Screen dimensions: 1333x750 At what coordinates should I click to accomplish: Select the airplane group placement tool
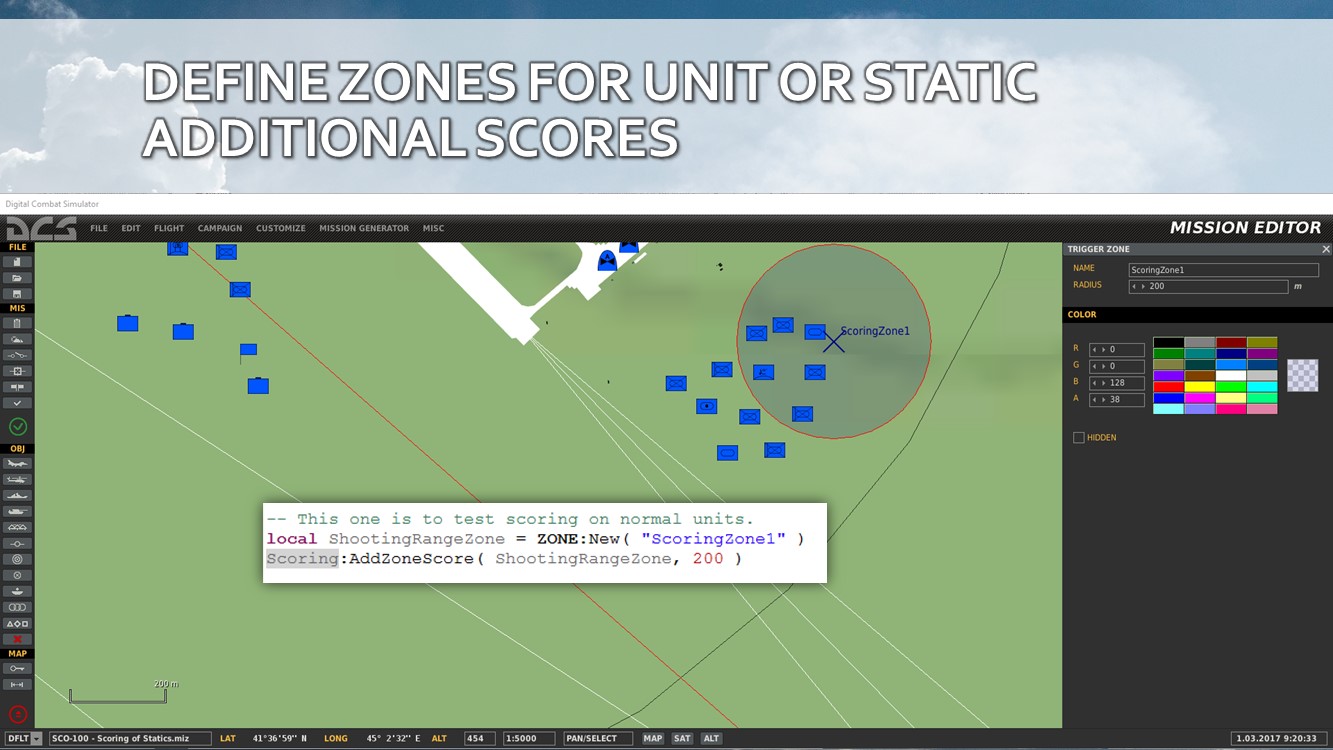[x=17, y=464]
